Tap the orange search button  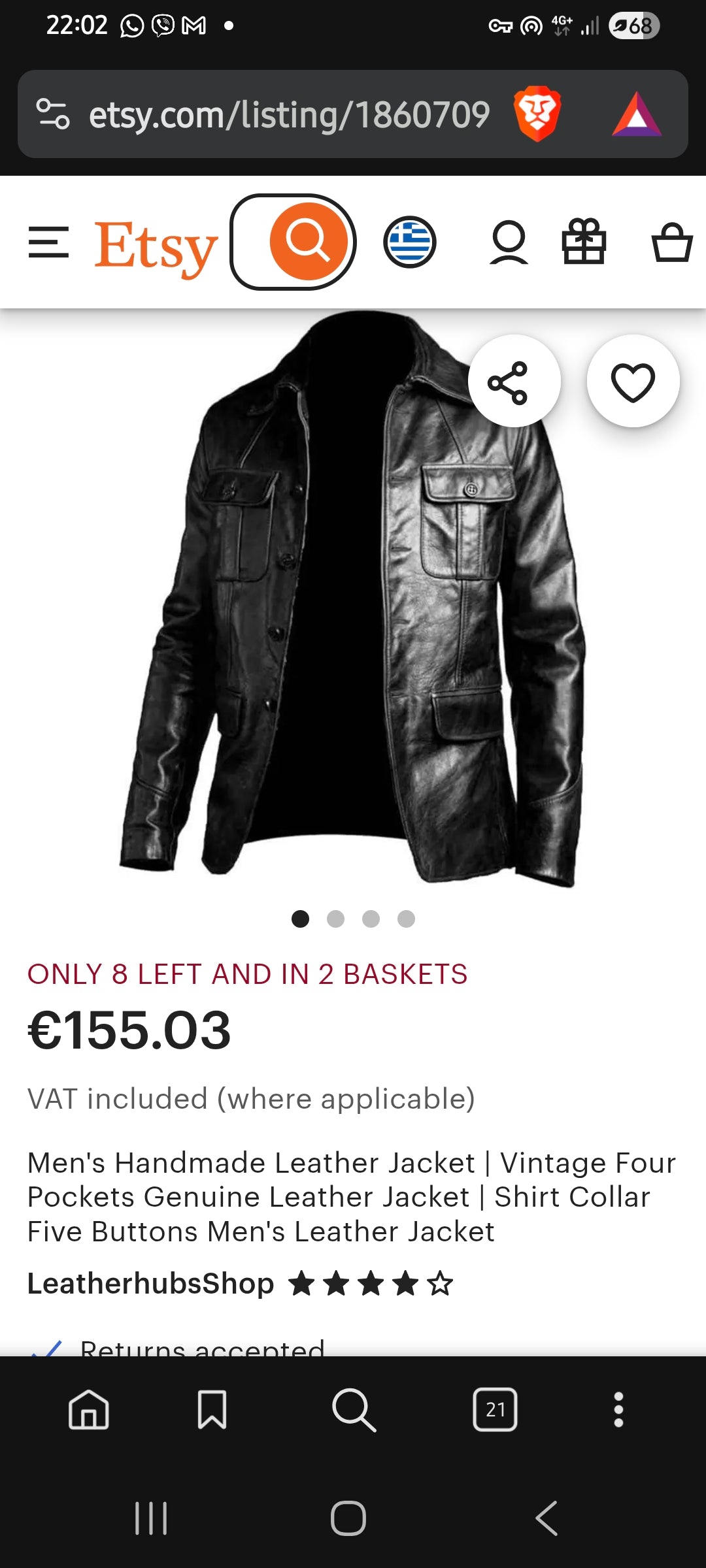tap(309, 242)
